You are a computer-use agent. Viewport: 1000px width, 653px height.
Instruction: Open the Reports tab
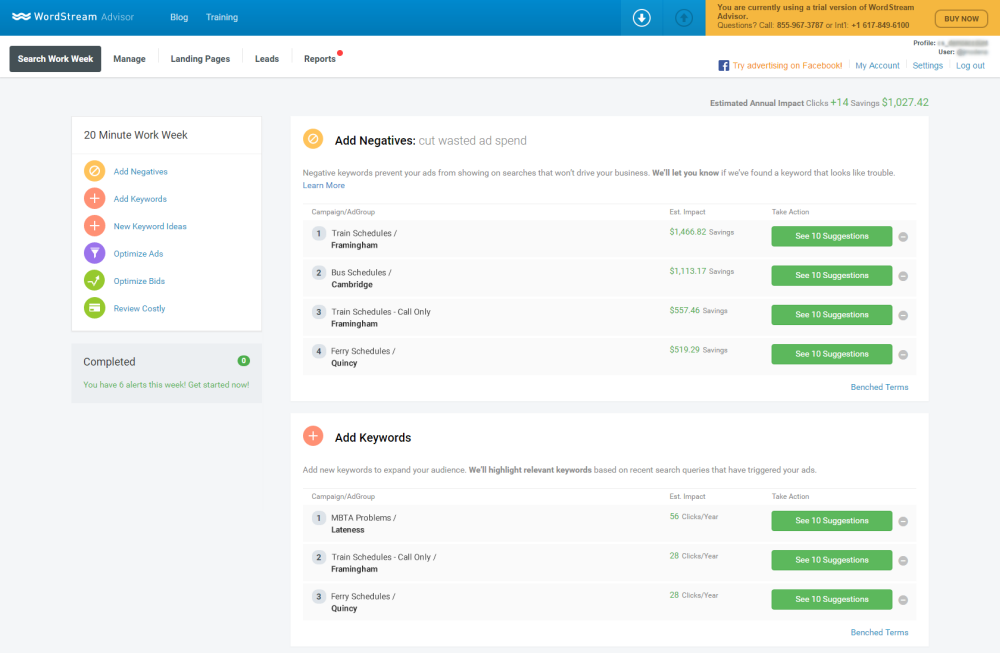coord(320,59)
